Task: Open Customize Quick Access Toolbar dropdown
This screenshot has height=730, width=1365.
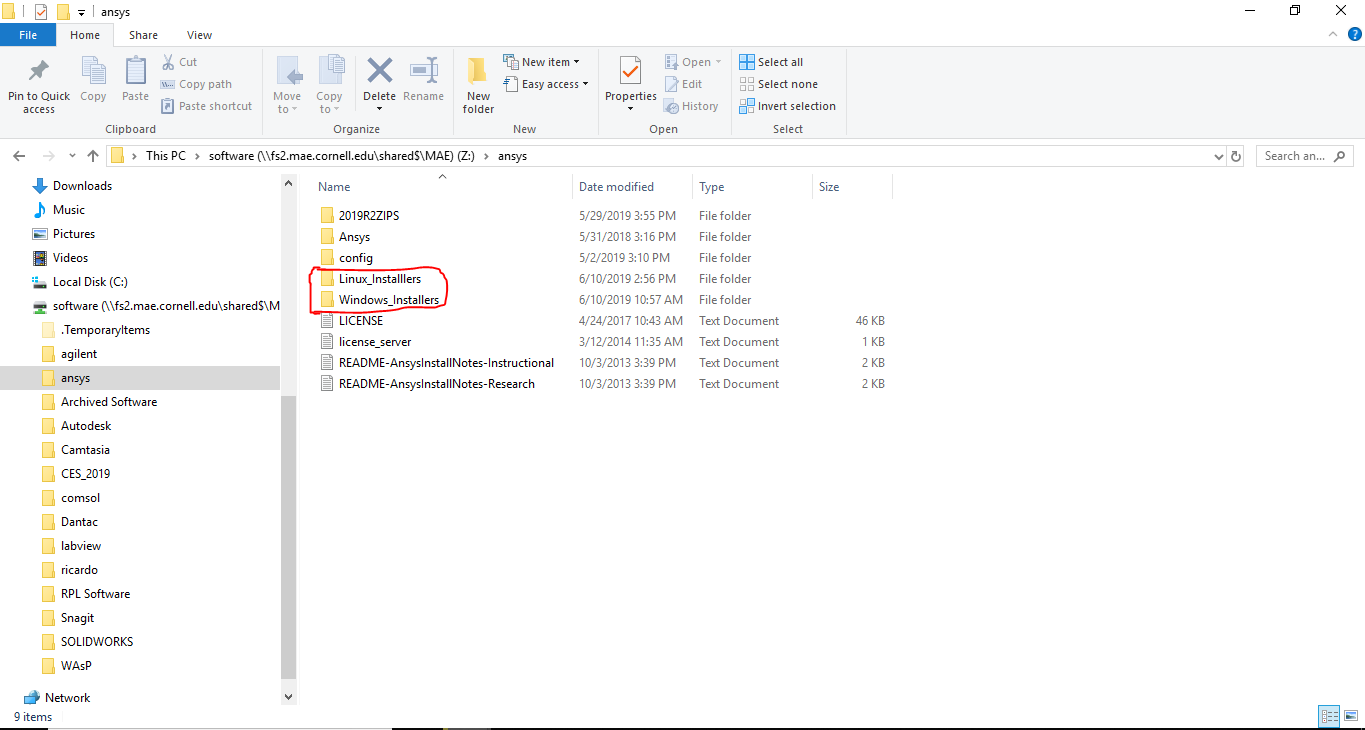Action: coord(81,13)
